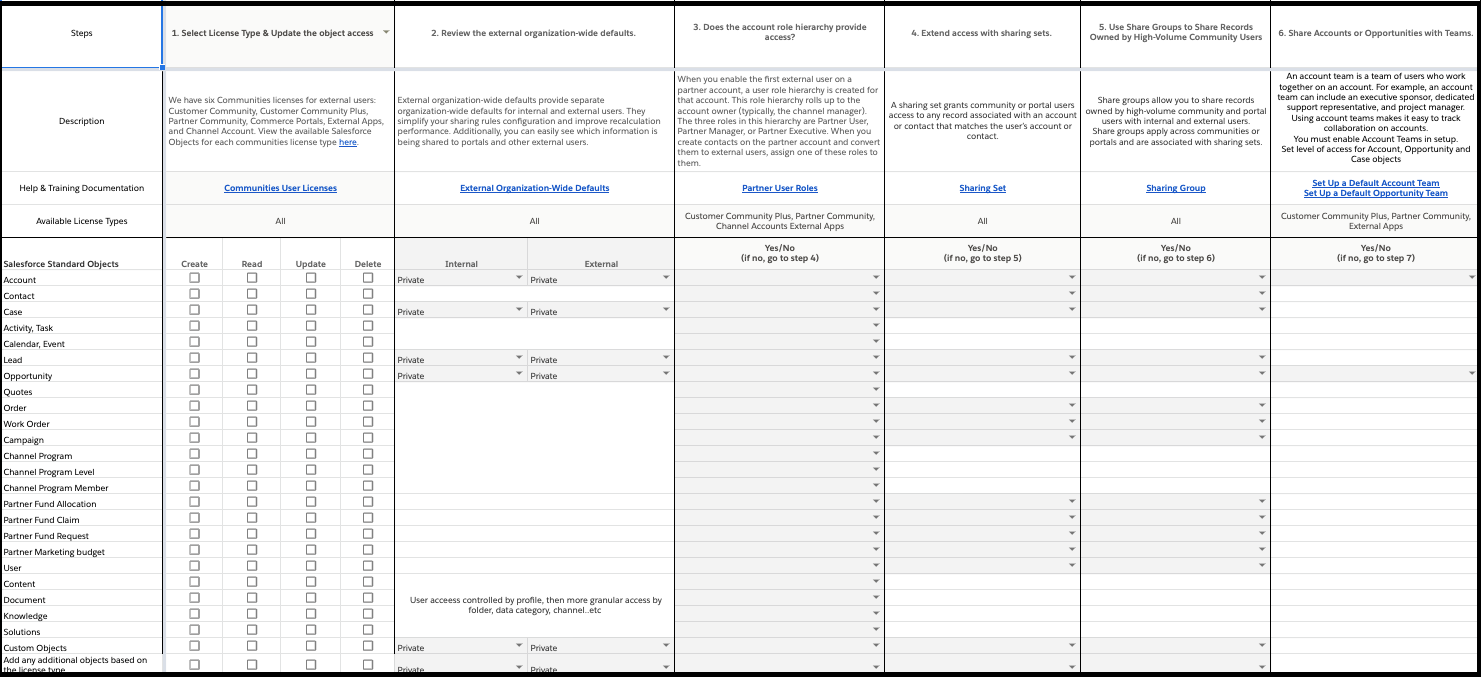The image size is (1481, 677).
Task: Open the Share Groups dropdown for Lead
Action: pos(1263,359)
